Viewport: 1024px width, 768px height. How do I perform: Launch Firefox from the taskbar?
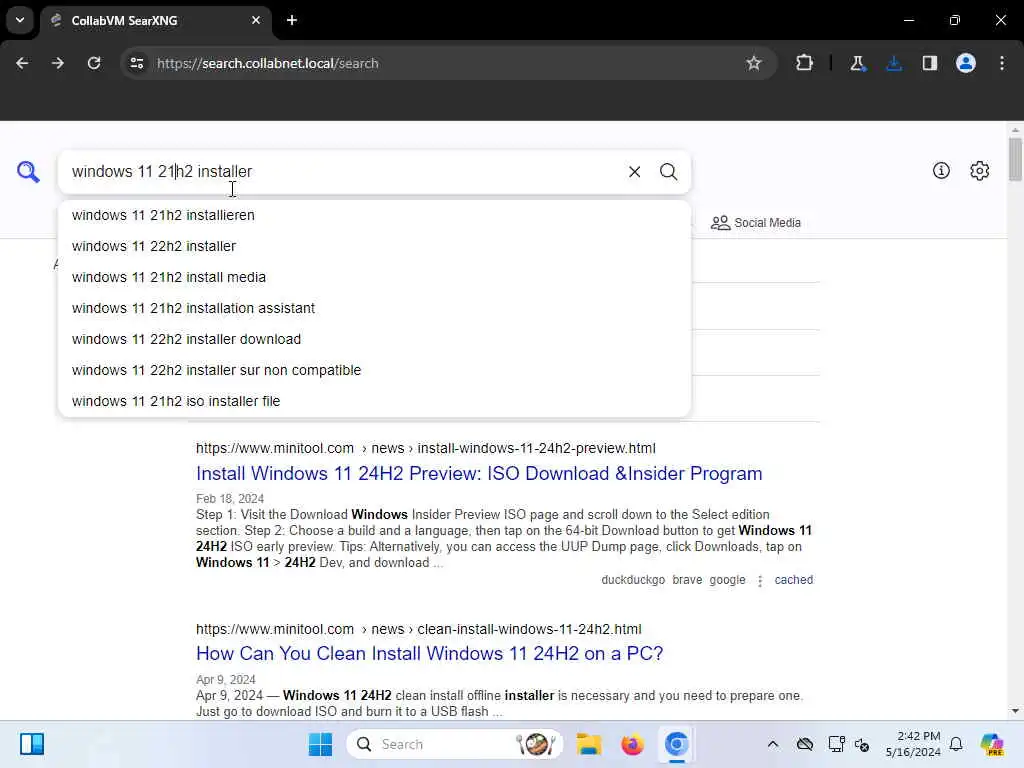pyautogui.click(x=632, y=744)
